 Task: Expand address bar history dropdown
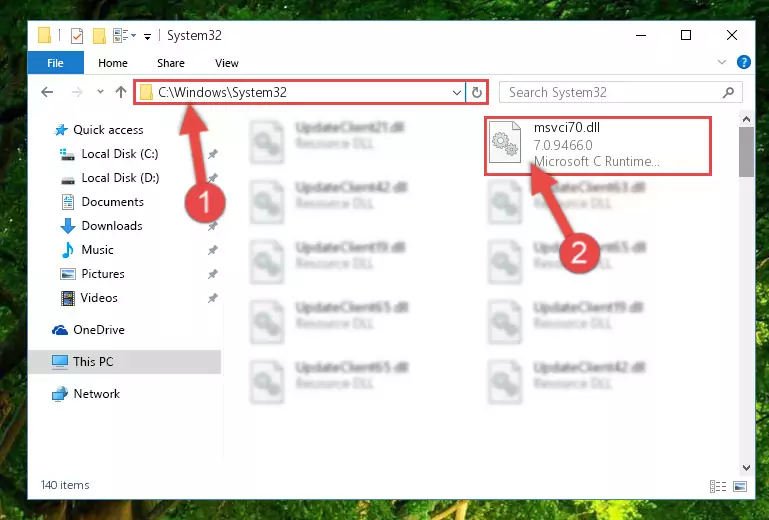(457, 92)
